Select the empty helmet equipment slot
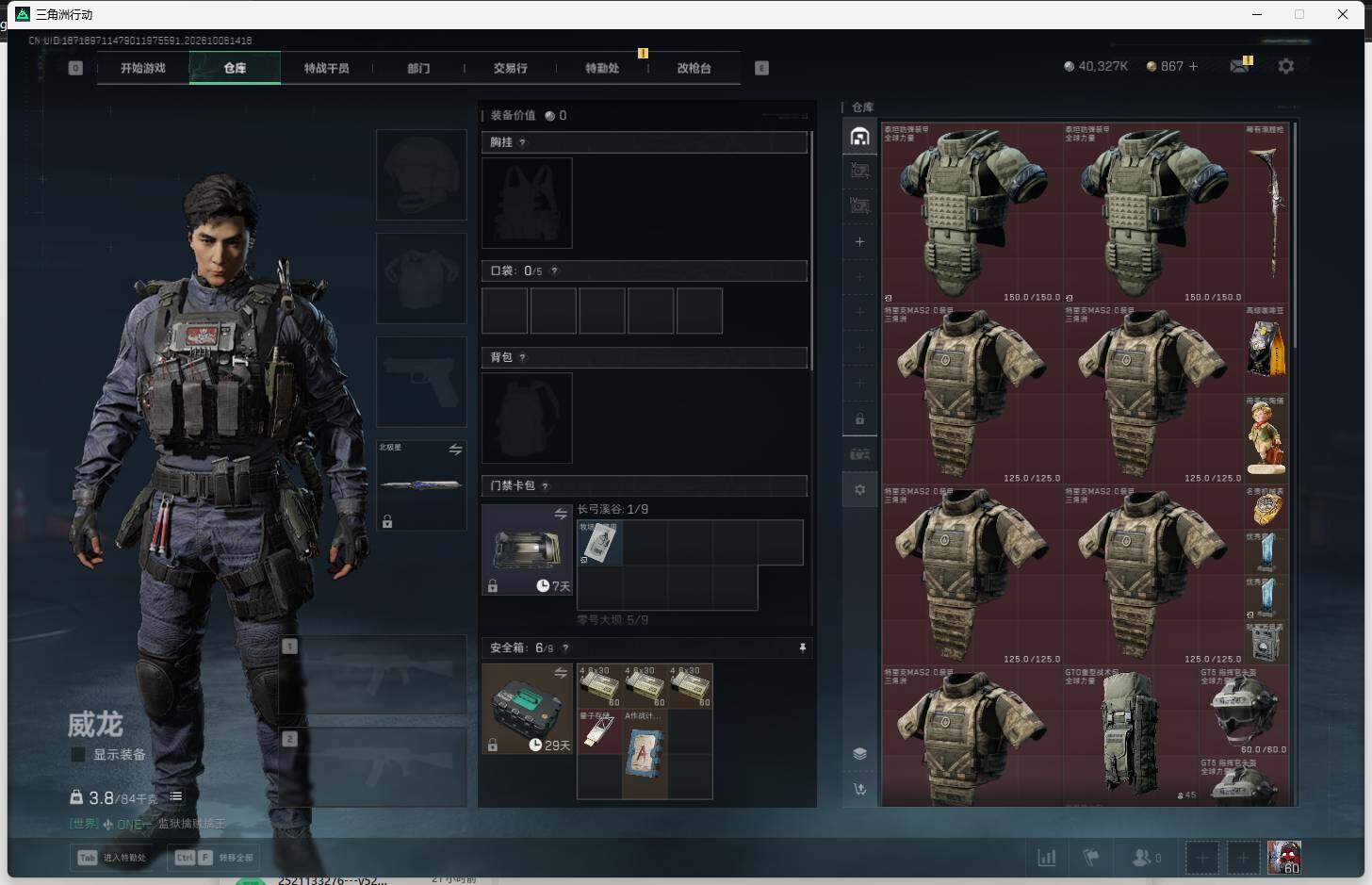Screen dimensions: 1372x885 coord(421,175)
